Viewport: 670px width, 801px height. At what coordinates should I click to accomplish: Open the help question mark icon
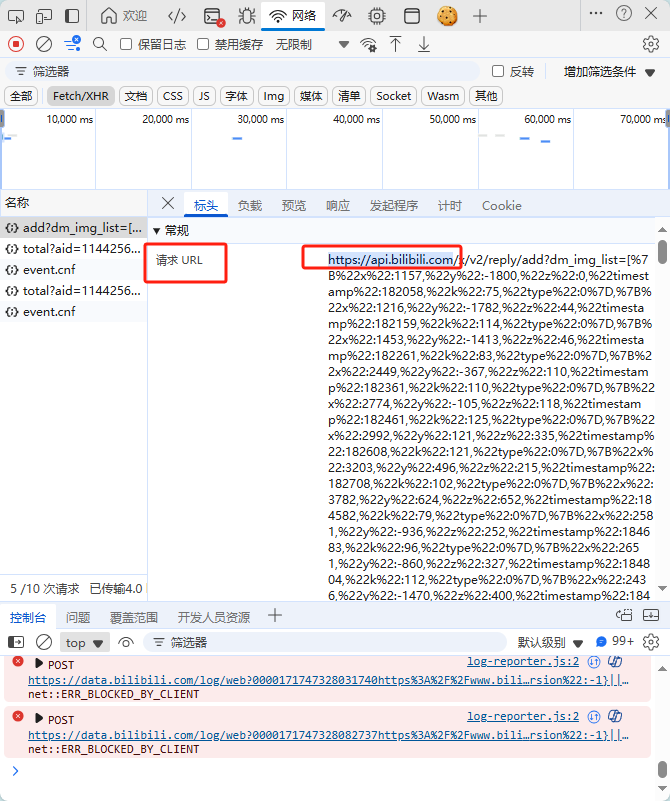pos(624,14)
